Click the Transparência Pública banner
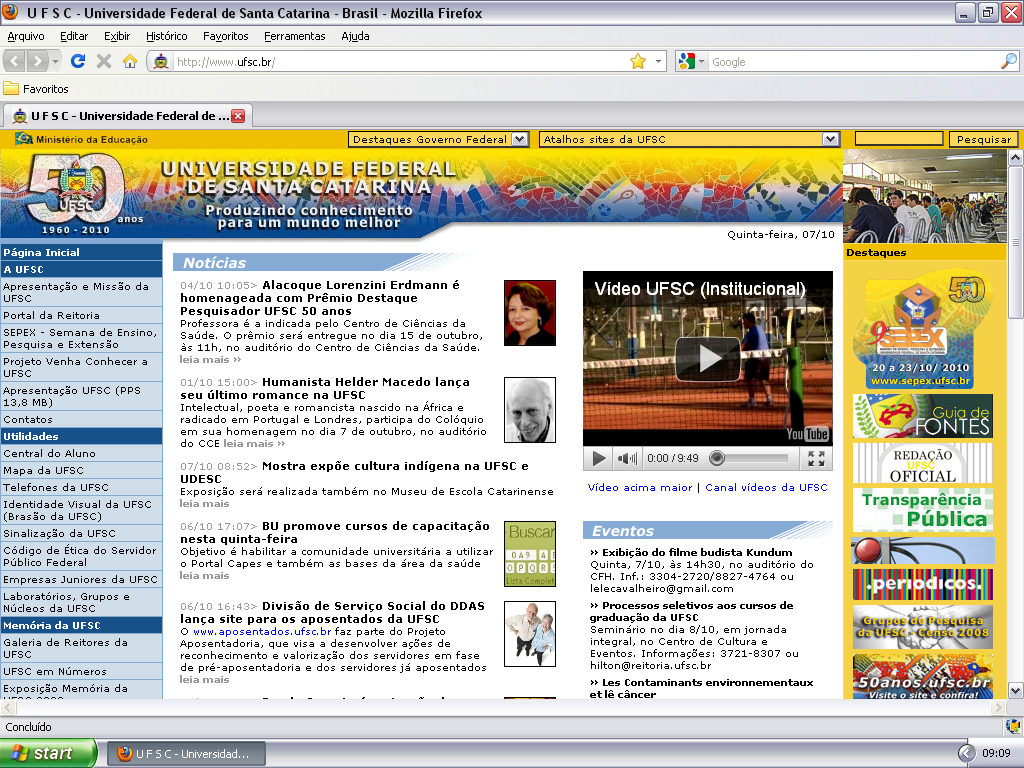 click(922, 510)
